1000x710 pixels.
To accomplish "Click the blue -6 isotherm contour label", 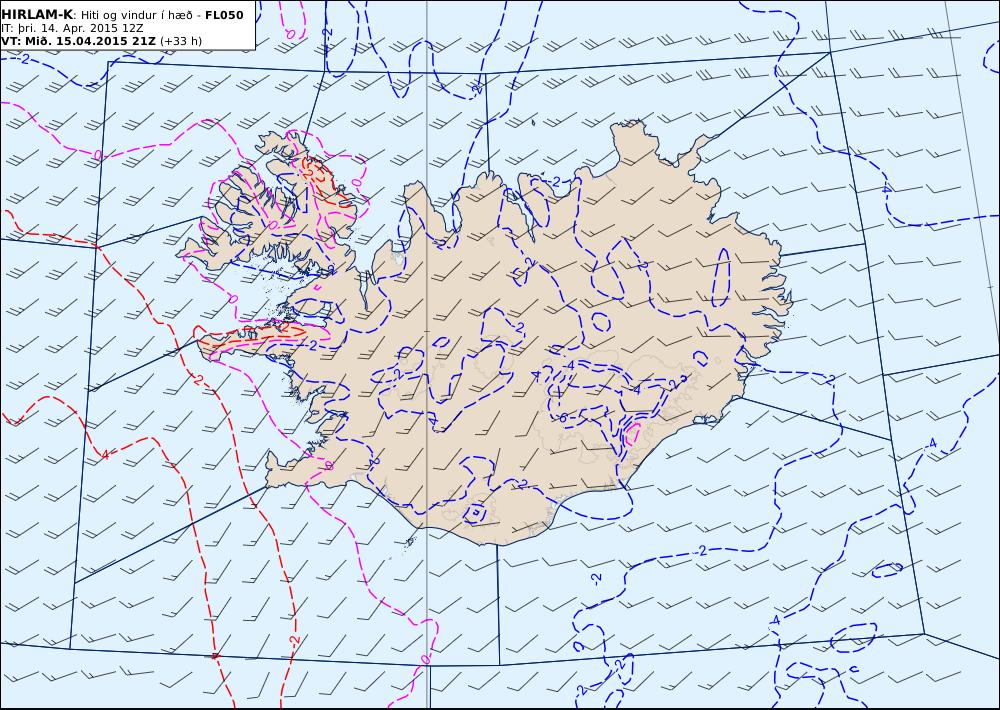I will pos(563,418).
